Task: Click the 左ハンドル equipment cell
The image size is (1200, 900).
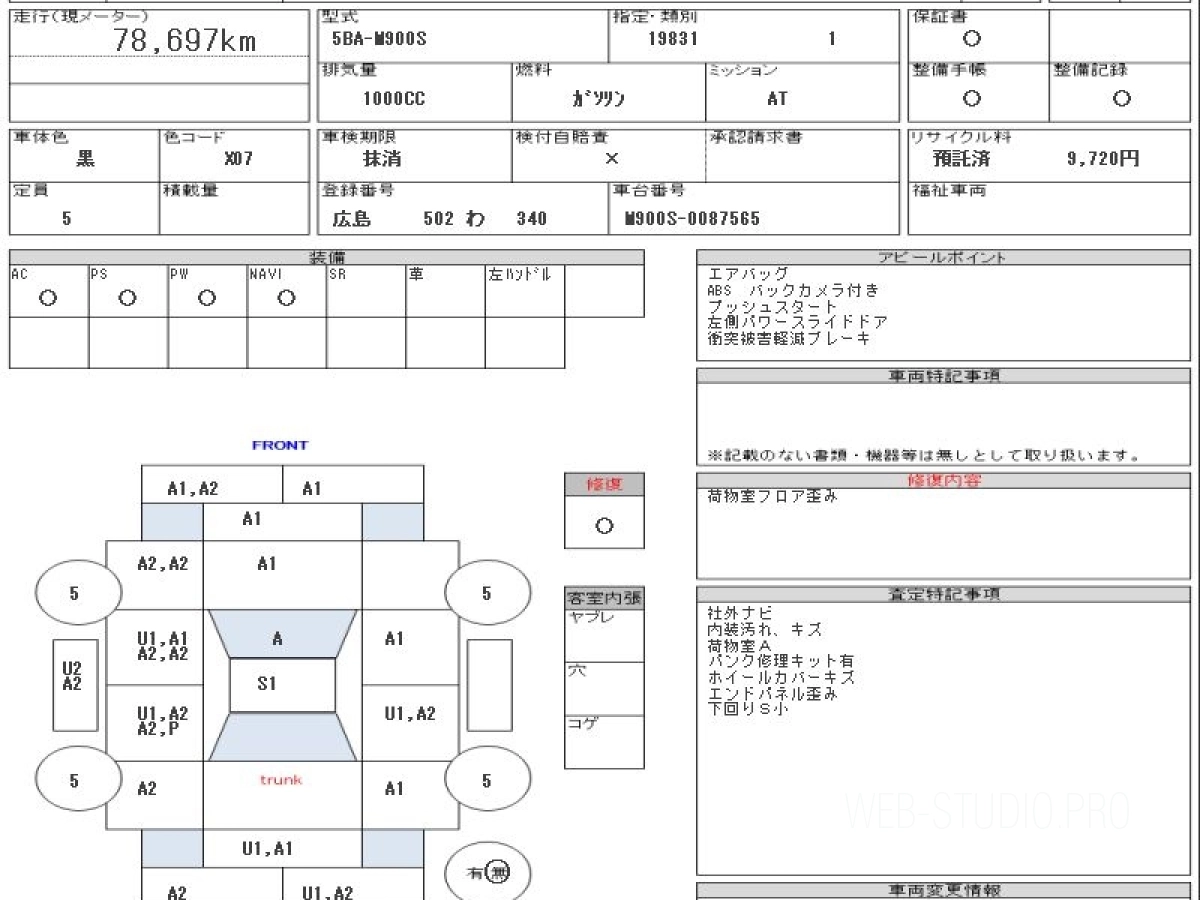Action: 525,291
